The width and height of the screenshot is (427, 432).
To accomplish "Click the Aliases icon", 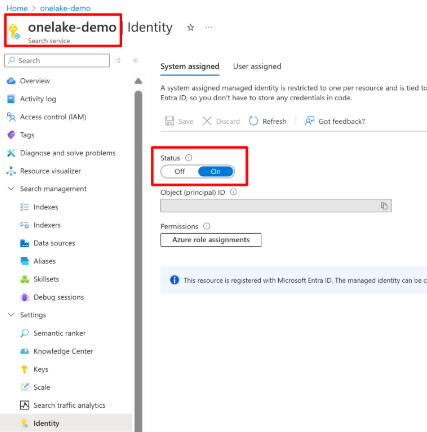I will [24, 261].
